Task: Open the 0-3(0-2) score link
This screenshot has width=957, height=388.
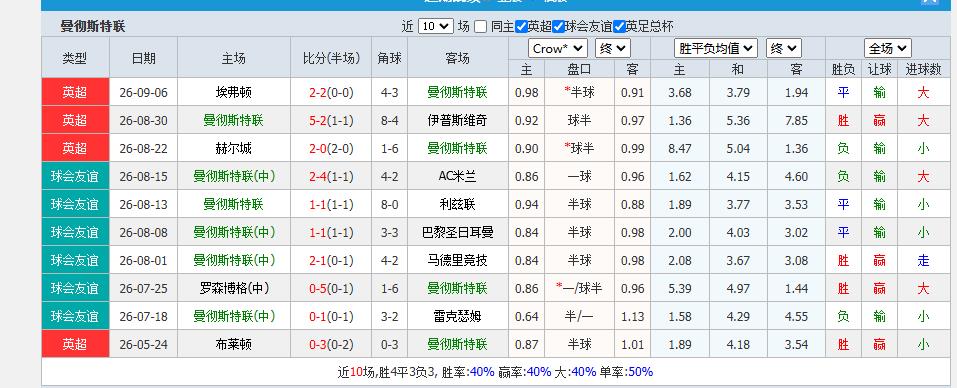Action: click(331, 345)
